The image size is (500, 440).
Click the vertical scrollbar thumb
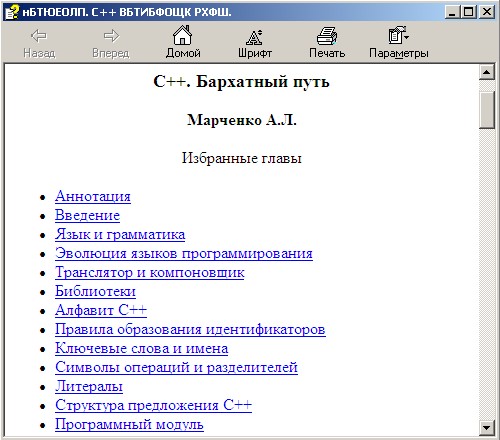487,110
